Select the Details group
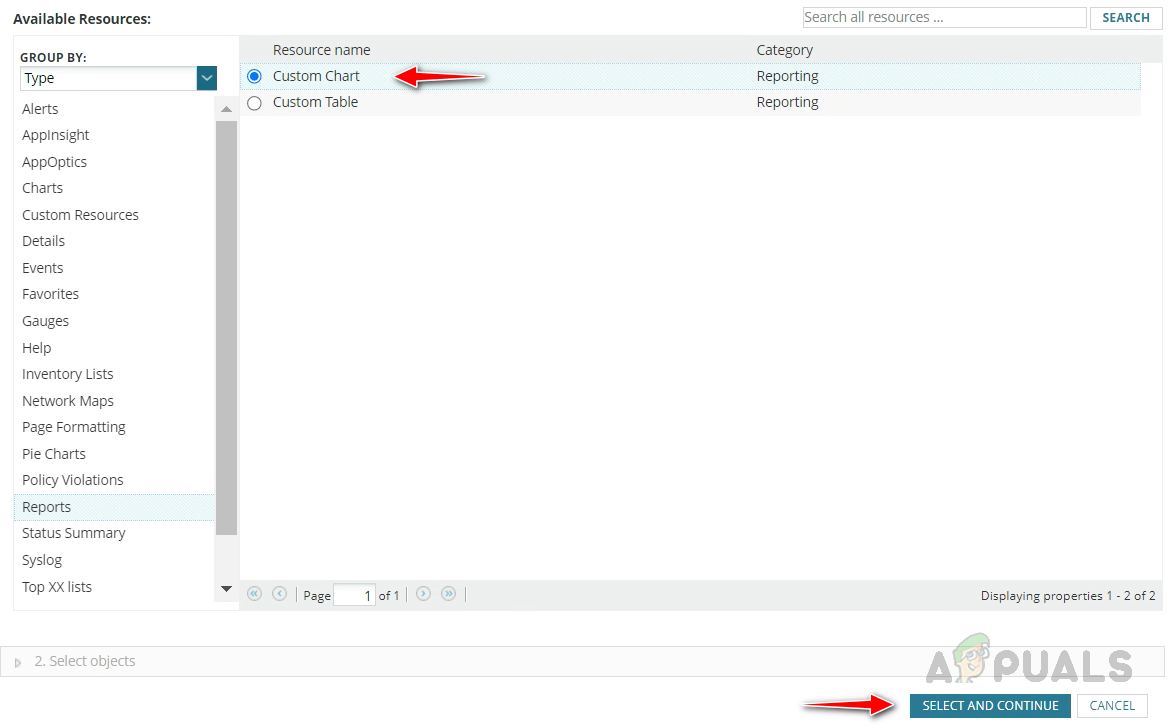The width and height of the screenshot is (1173, 728). pyautogui.click(x=43, y=242)
